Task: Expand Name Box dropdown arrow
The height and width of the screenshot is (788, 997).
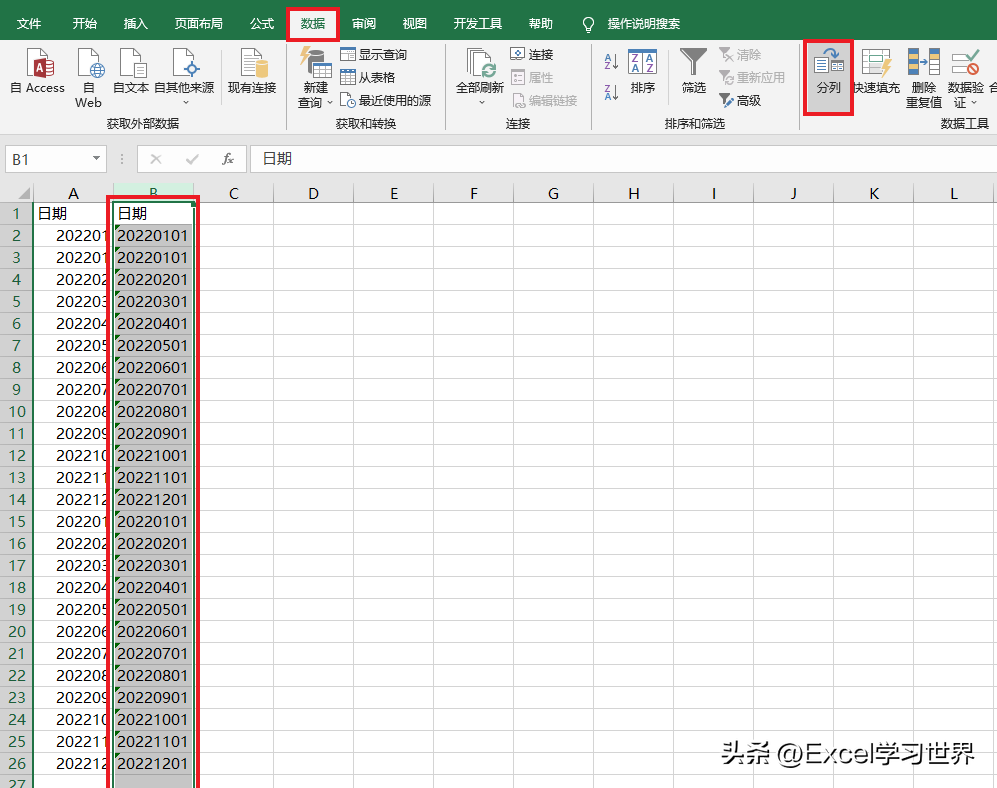Action: click(x=96, y=158)
